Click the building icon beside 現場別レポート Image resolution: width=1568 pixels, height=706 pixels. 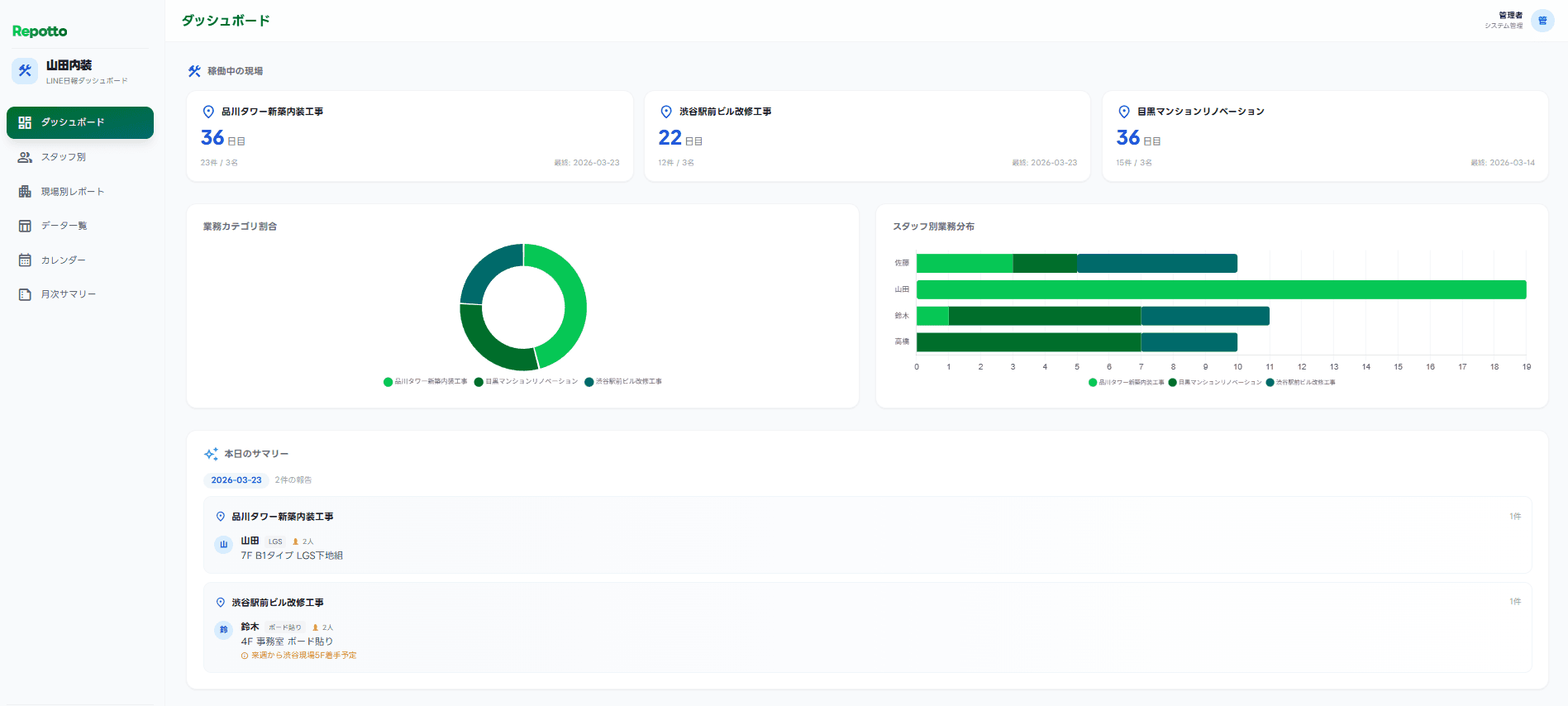pyautogui.click(x=25, y=192)
